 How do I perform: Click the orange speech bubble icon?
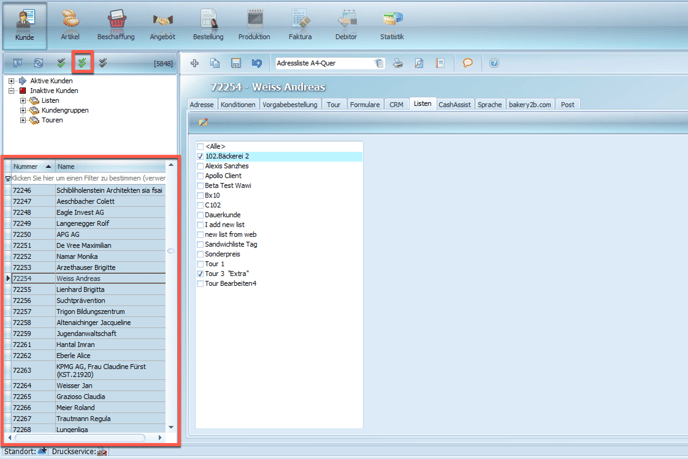[x=468, y=63]
